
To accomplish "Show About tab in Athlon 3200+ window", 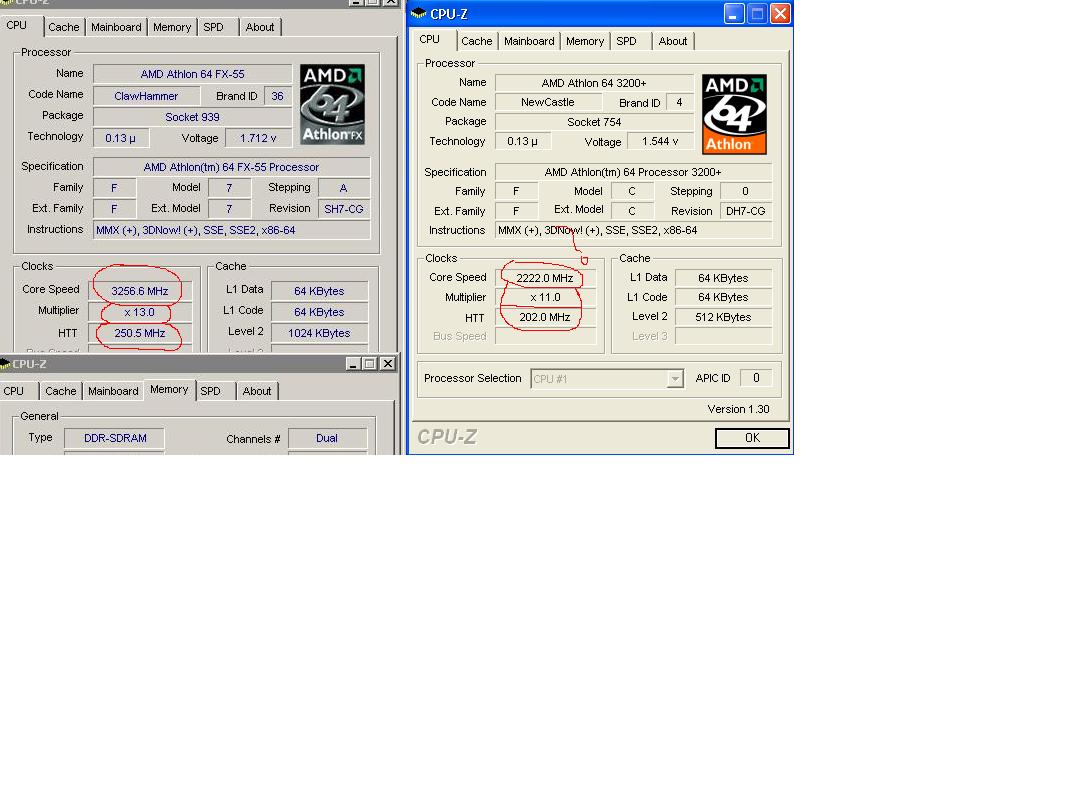I will [x=673, y=41].
